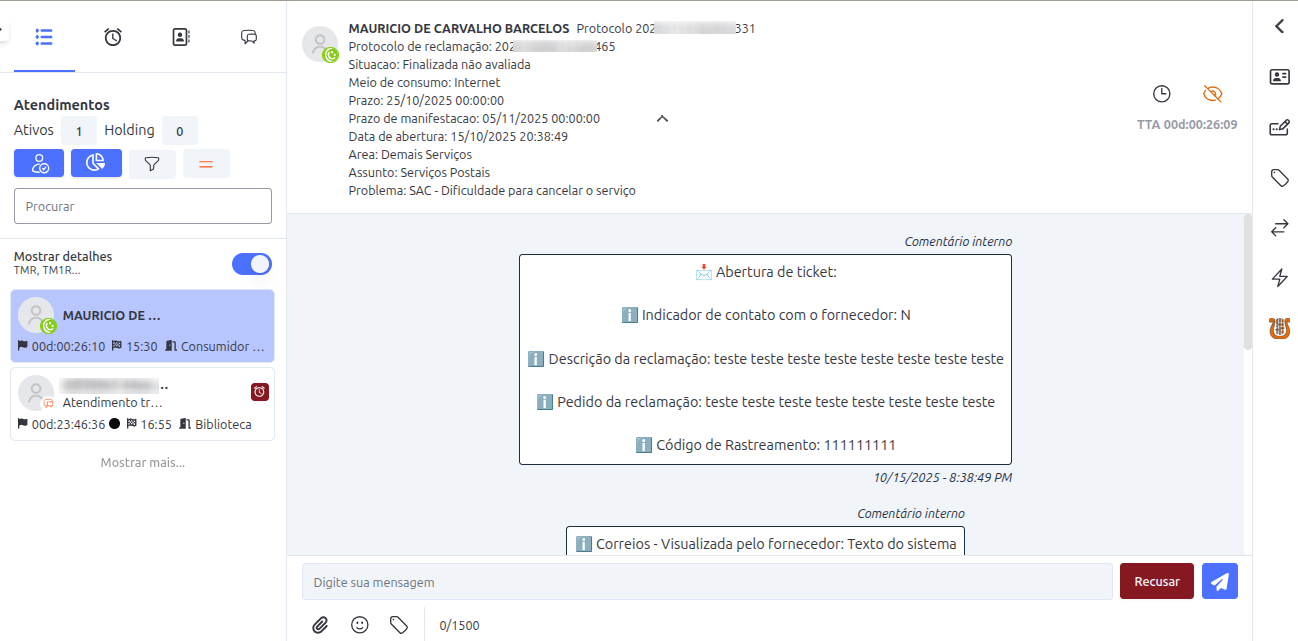Disable the Mostrar detalhes toggle
The width and height of the screenshot is (1298, 641).
[x=251, y=264]
